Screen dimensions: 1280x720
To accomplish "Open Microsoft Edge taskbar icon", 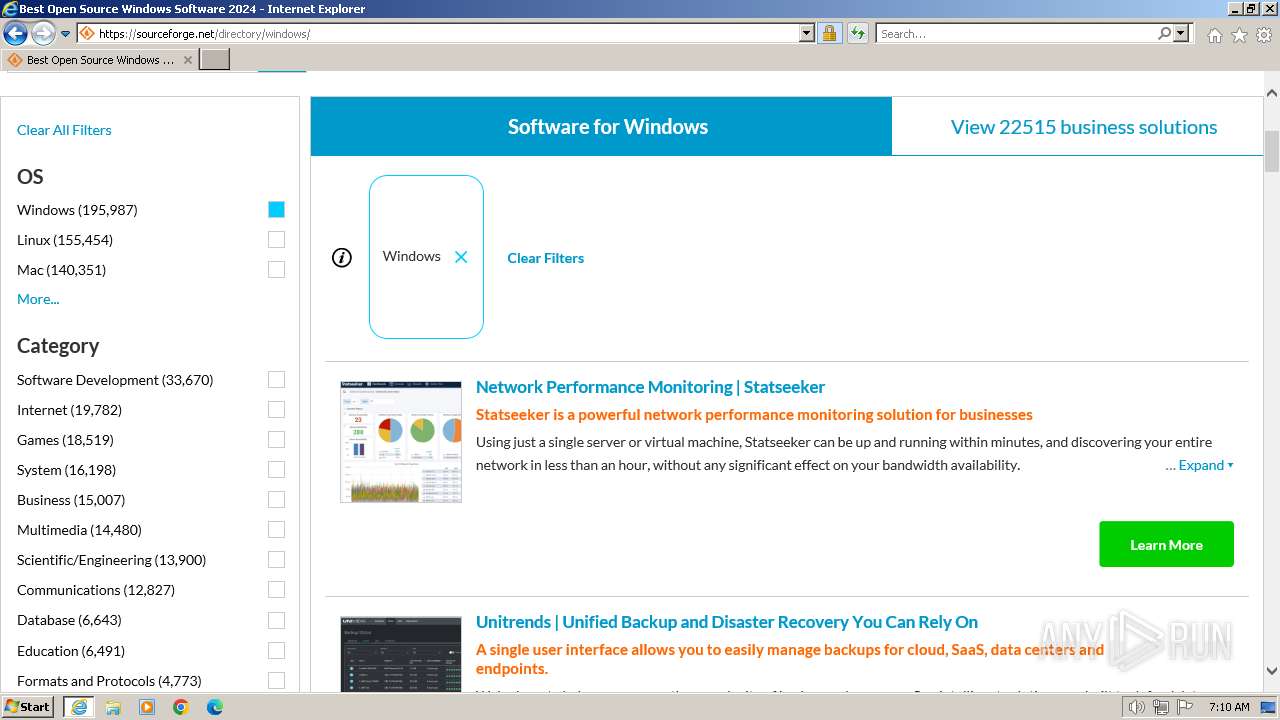I will [x=215, y=707].
